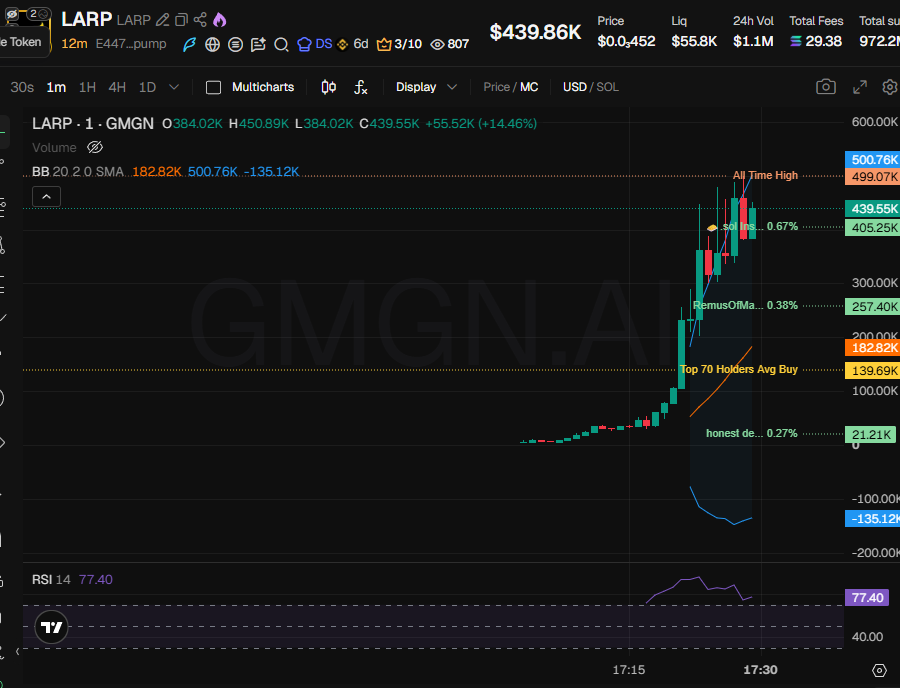Screen dimensions: 900x688
Task: Click the All Time High line label
Action: tap(765, 176)
